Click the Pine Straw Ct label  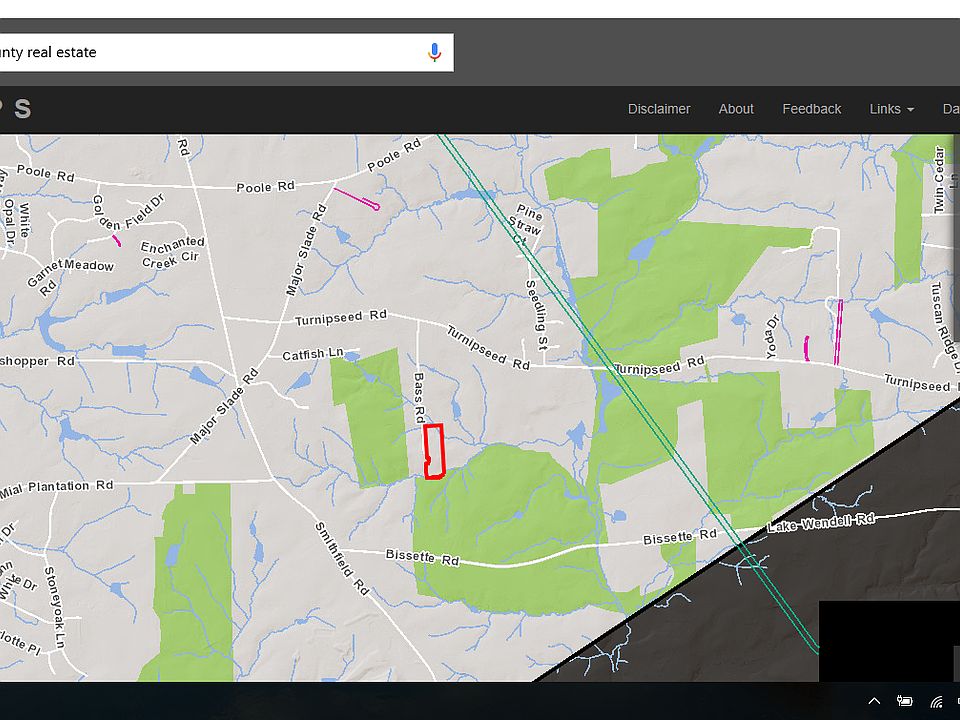click(526, 224)
